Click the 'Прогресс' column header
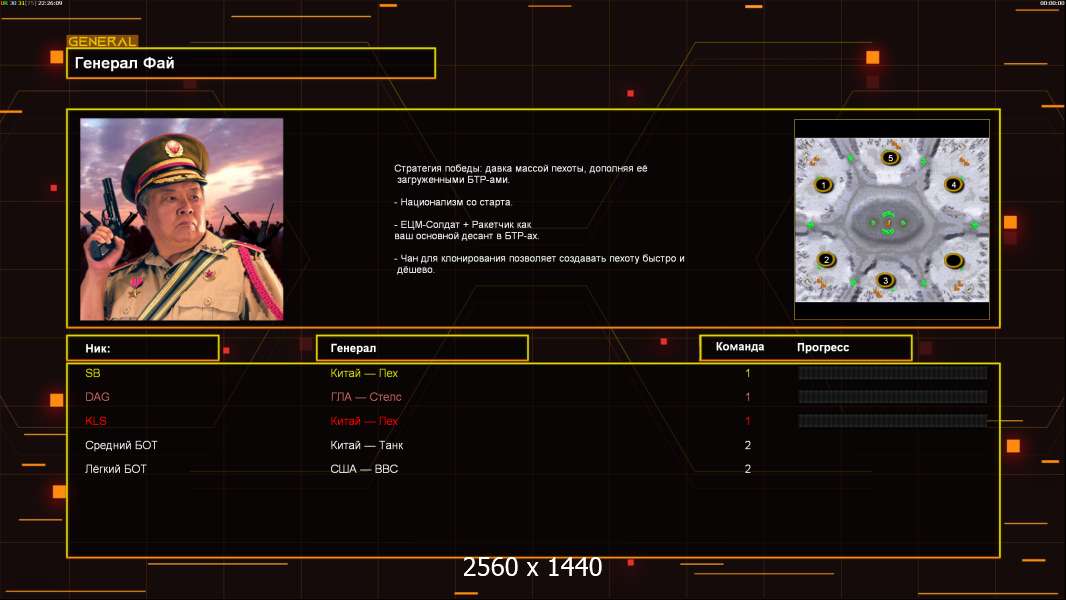 (x=823, y=347)
